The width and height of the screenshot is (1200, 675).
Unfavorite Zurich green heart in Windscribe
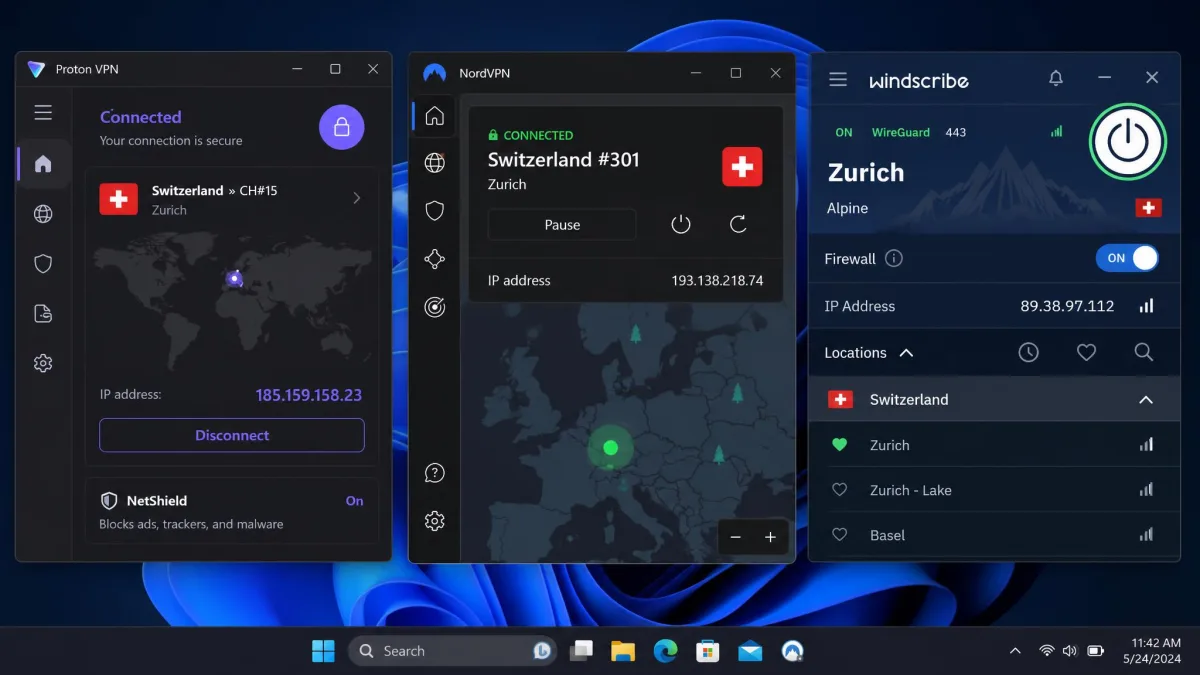click(x=839, y=445)
